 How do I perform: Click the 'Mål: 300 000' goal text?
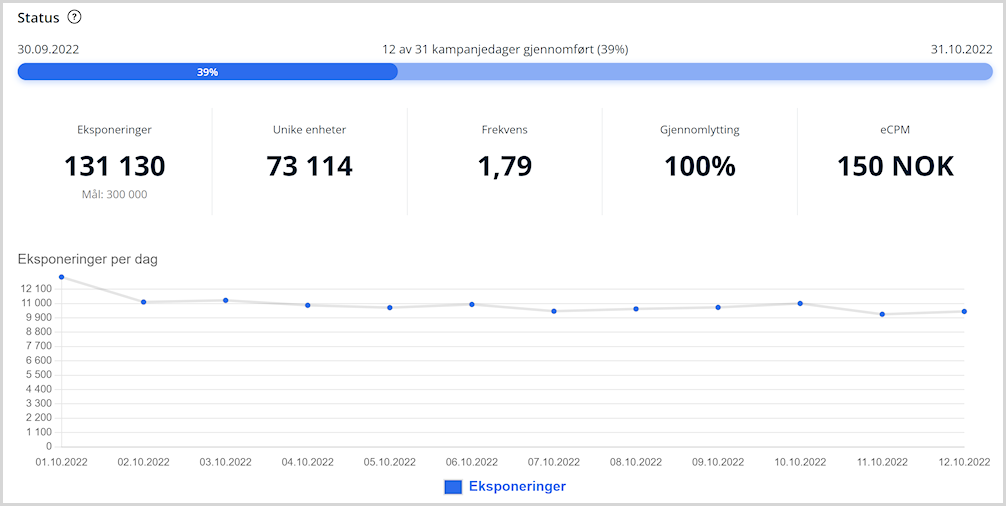click(x=115, y=194)
